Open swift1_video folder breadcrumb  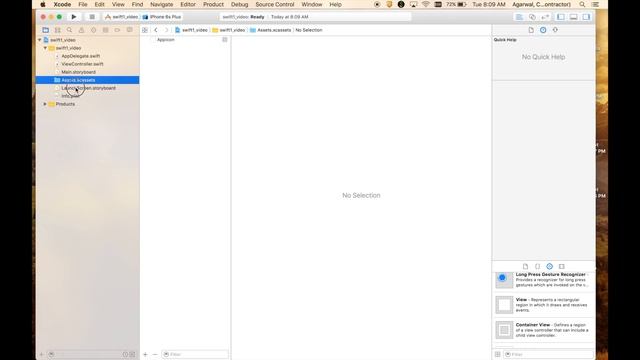(x=229, y=30)
